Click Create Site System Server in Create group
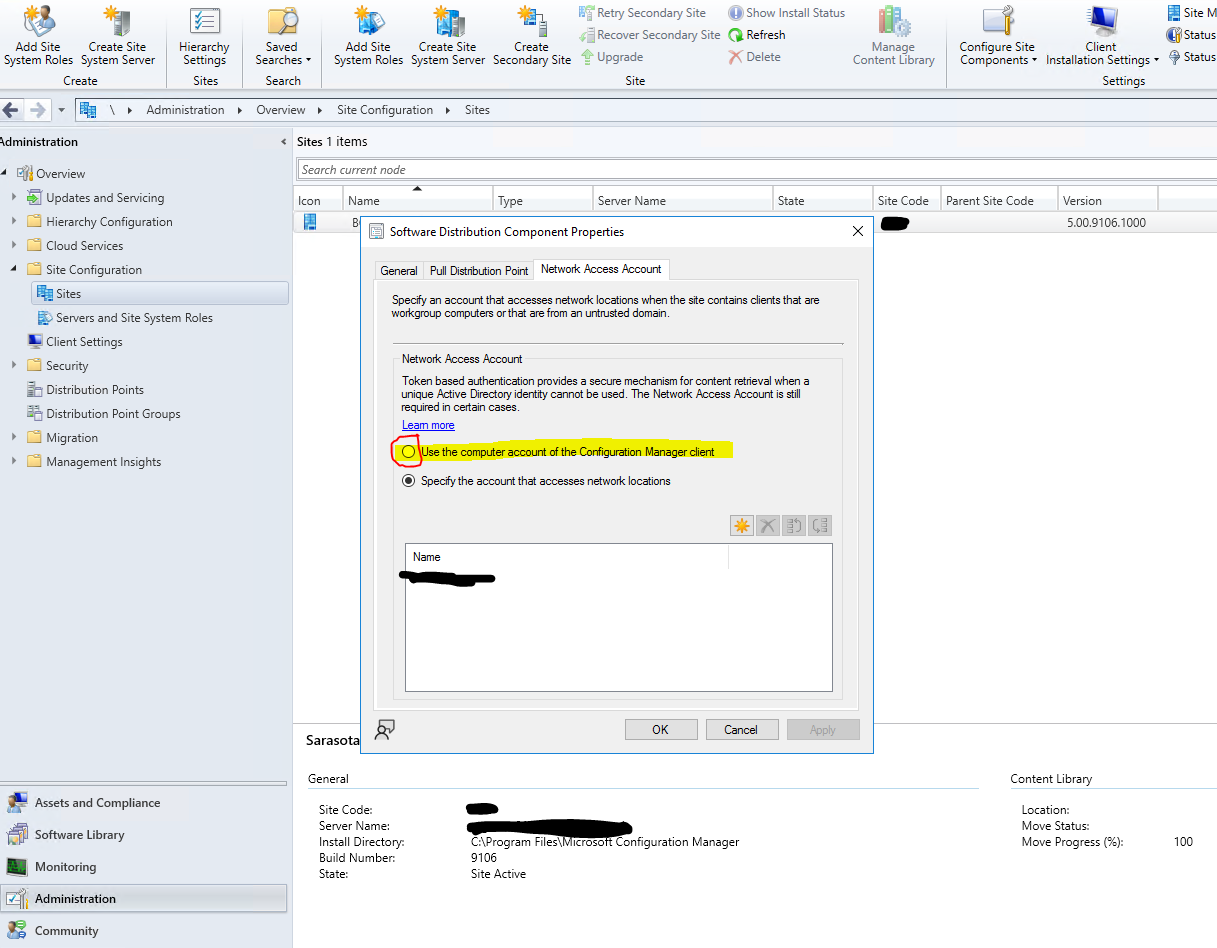 [118, 35]
